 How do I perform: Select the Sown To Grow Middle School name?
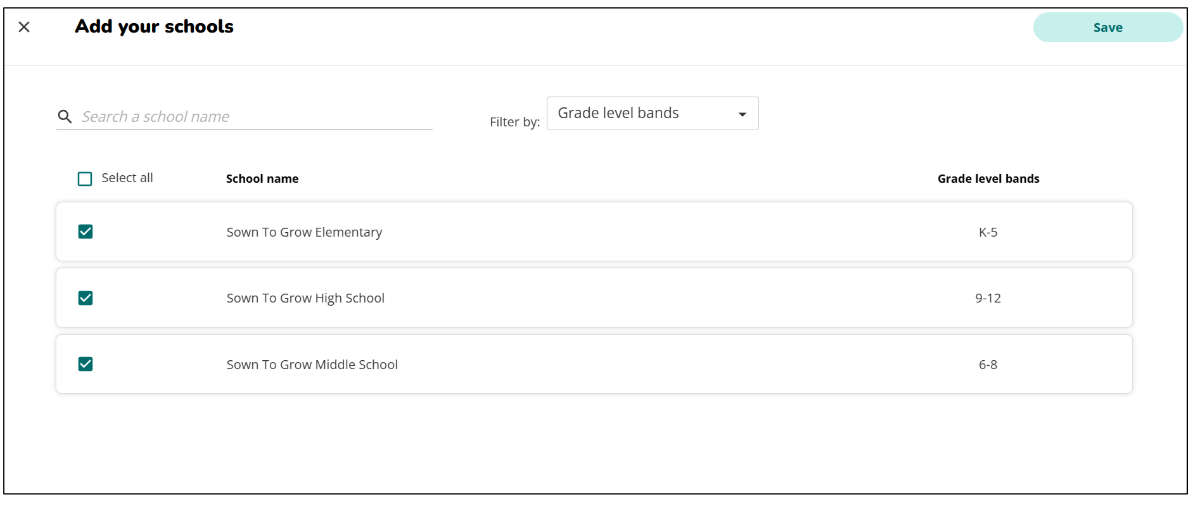[x=312, y=365]
